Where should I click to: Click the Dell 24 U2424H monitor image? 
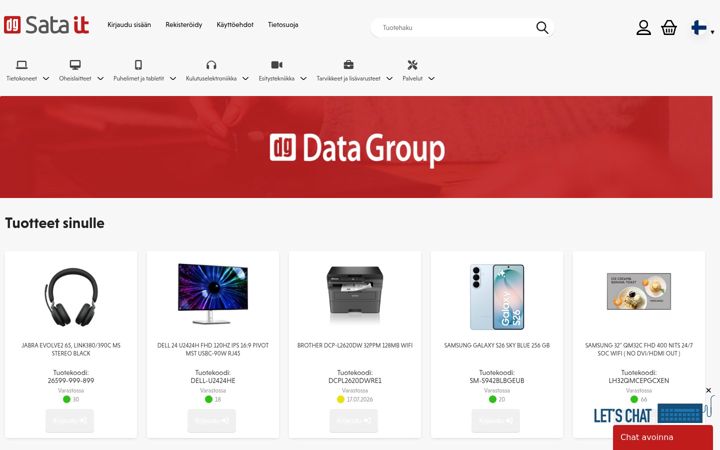click(x=213, y=294)
